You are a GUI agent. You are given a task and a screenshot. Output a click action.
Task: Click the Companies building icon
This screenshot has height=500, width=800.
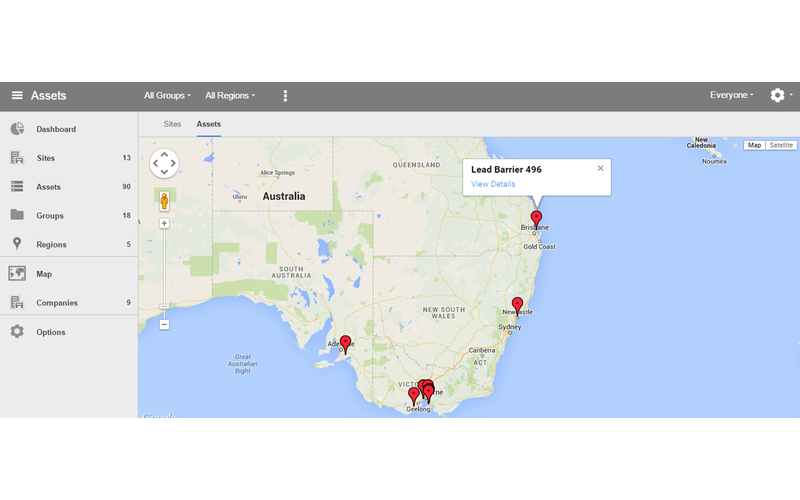click(x=17, y=302)
